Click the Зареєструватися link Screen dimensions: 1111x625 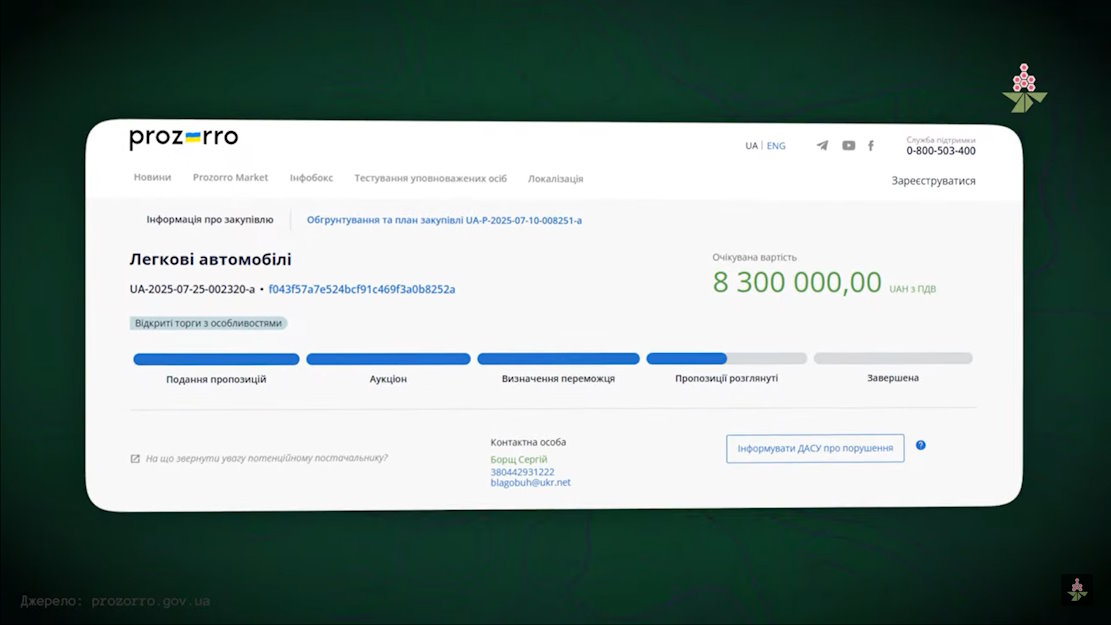click(x=933, y=181)
